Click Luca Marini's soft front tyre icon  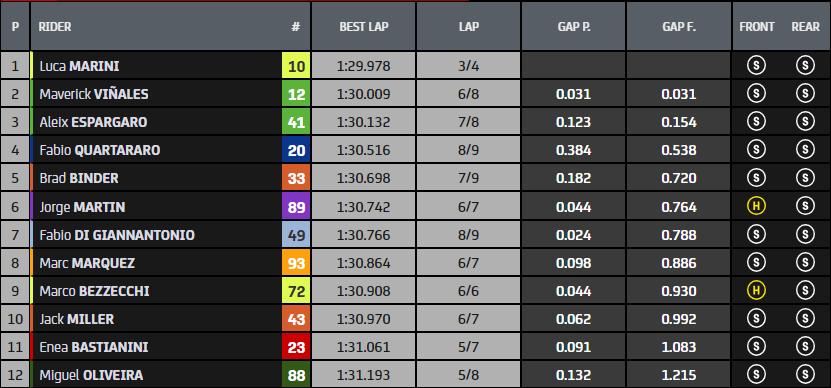[756, 66]
